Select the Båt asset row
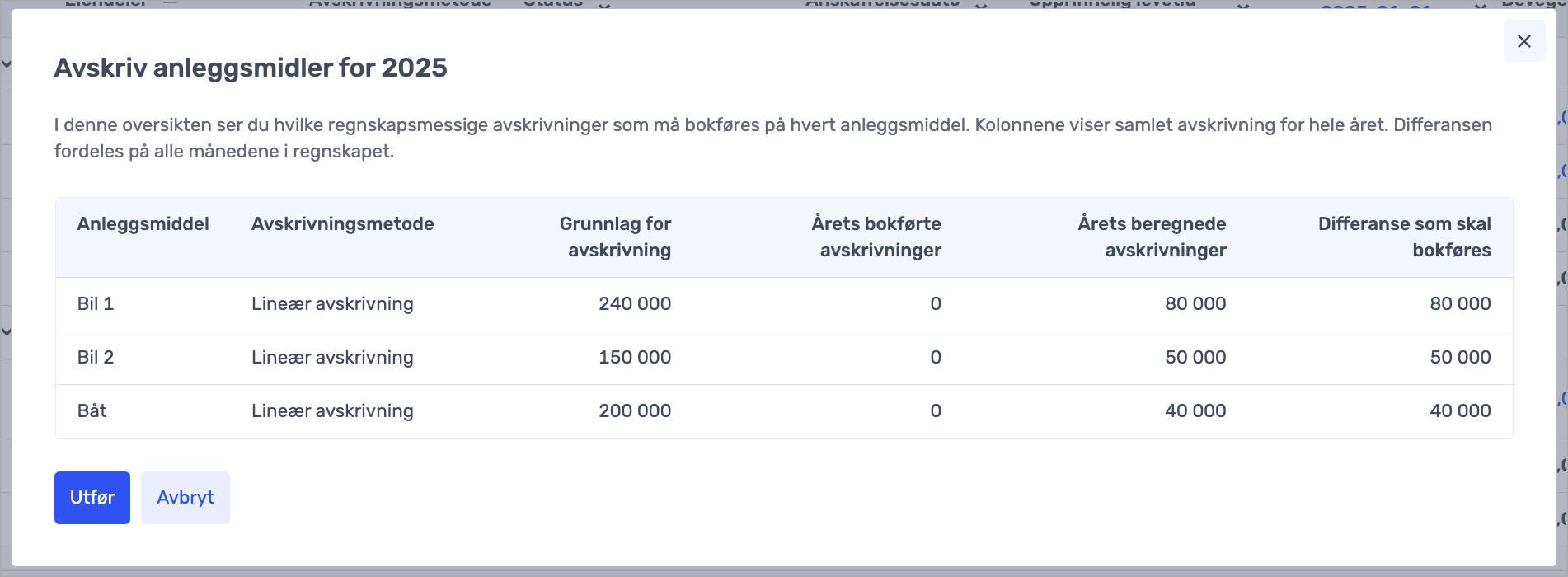This screenshot has width=1568, height=577. [x=92, y=411]
